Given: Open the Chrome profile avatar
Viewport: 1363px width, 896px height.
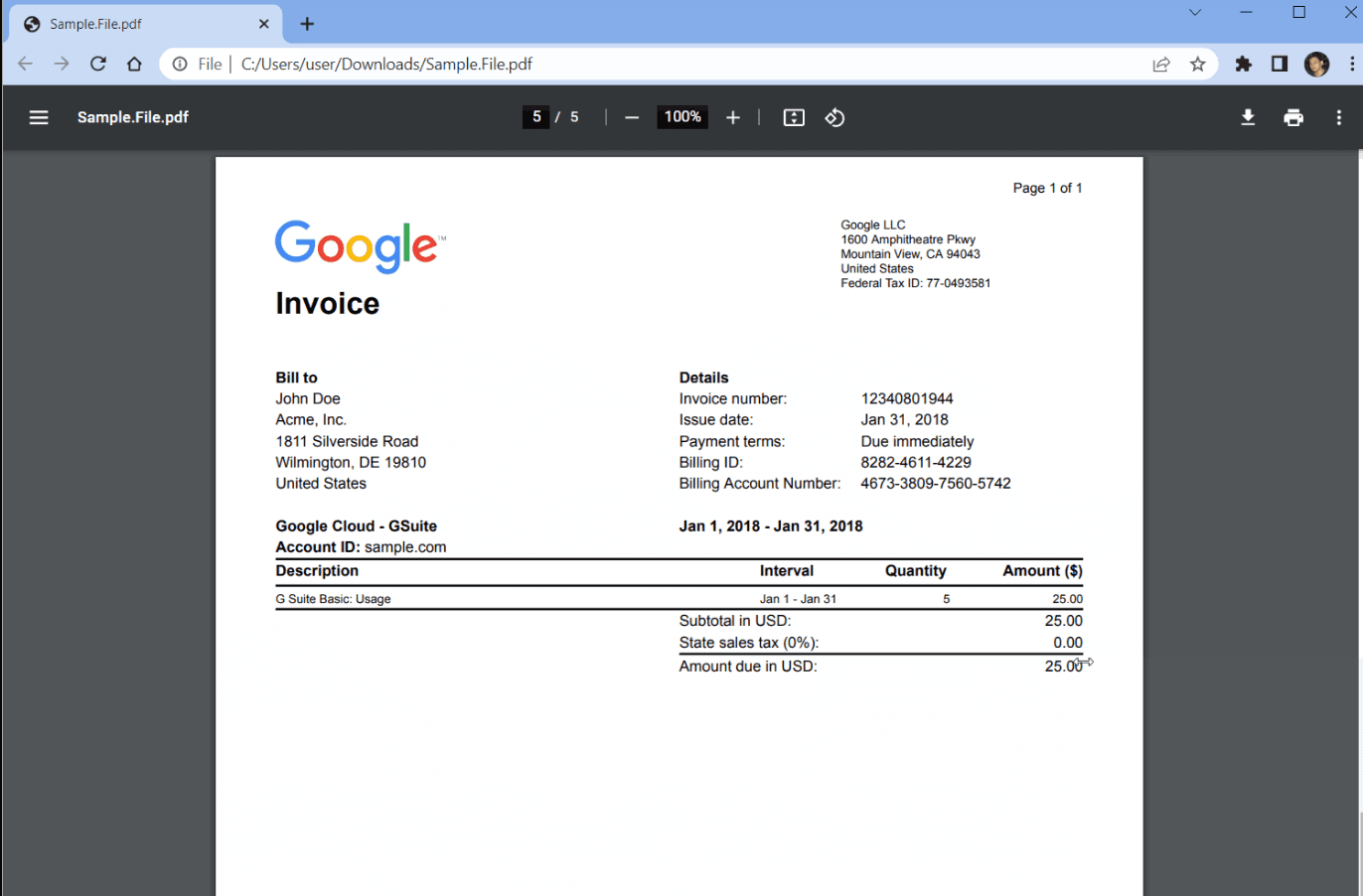Looking at the screenshot, I should (x=1315, y=63).
